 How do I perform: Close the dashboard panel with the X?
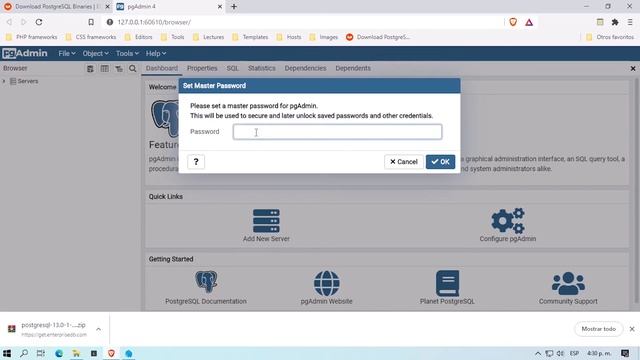click(x=633, y=69)
